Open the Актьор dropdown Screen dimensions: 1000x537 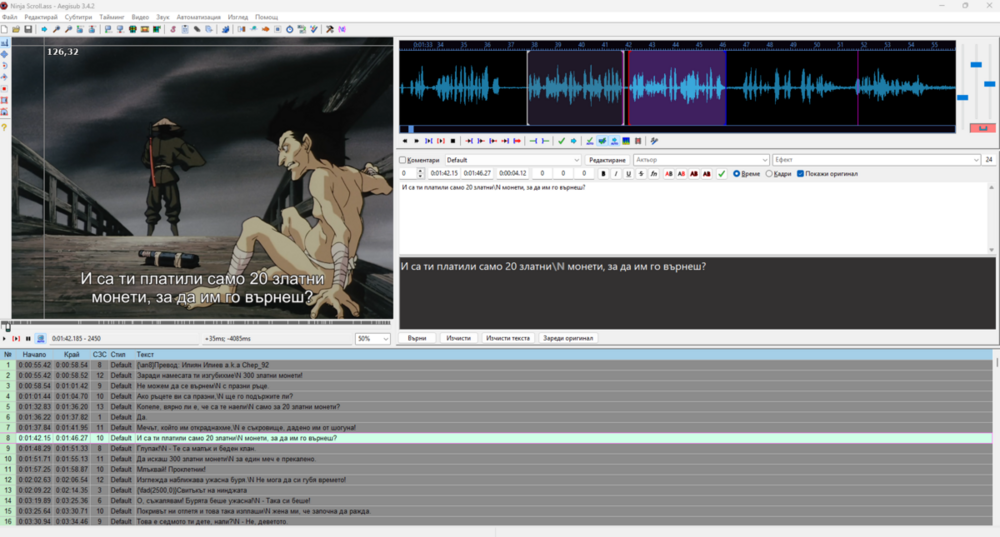pyautogui.click(x=701, y=160)
